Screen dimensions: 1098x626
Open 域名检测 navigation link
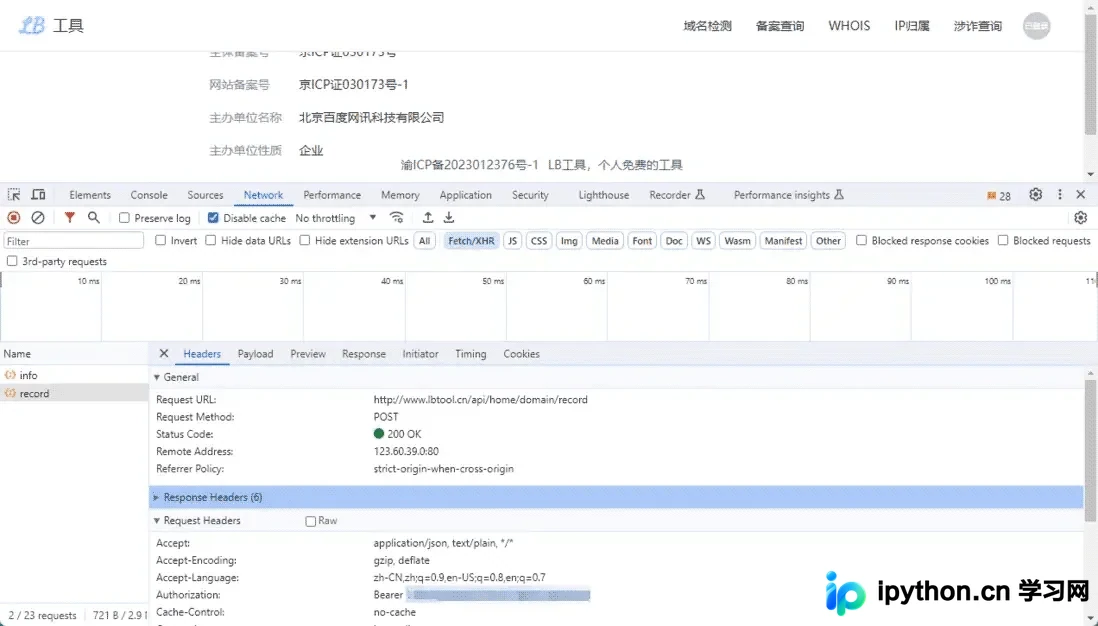point(707,26)
